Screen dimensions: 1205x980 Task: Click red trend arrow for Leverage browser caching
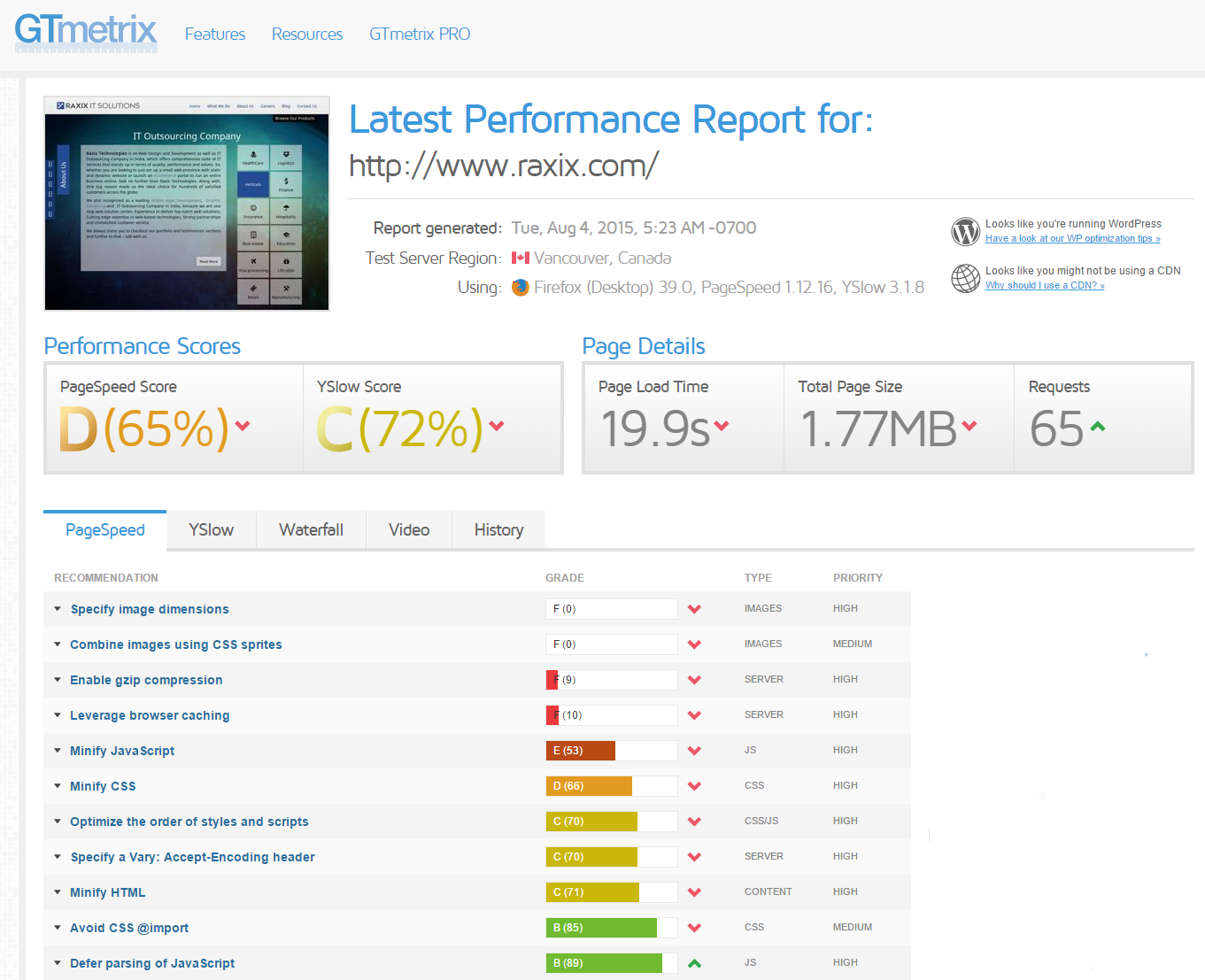coord(695,715)
